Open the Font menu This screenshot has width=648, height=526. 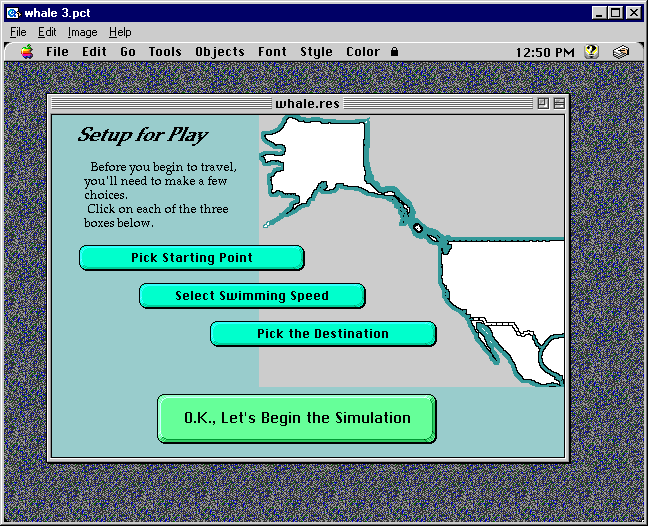[272, 52]
